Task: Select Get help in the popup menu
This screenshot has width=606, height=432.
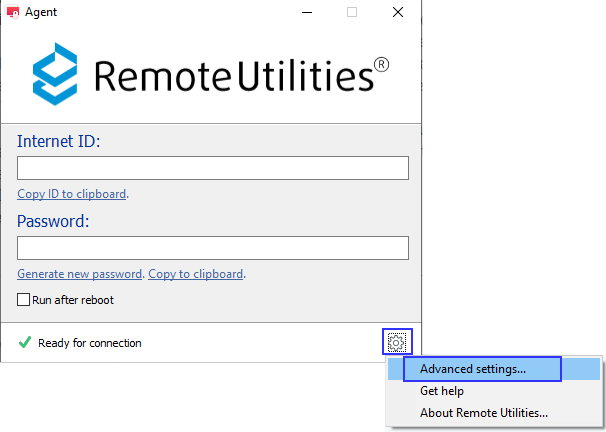Action: [x=442, y=391]
